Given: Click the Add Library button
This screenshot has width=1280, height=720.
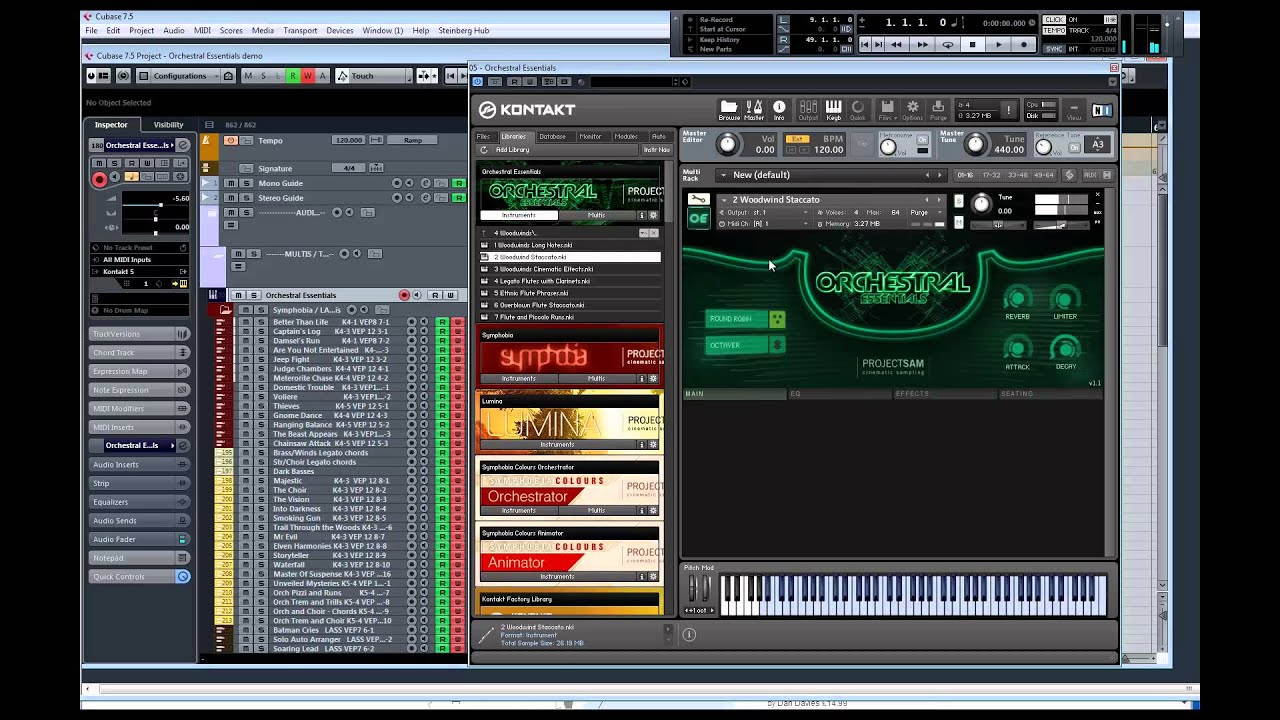Looking at the screenshot, I should click(x=512, y=150).
